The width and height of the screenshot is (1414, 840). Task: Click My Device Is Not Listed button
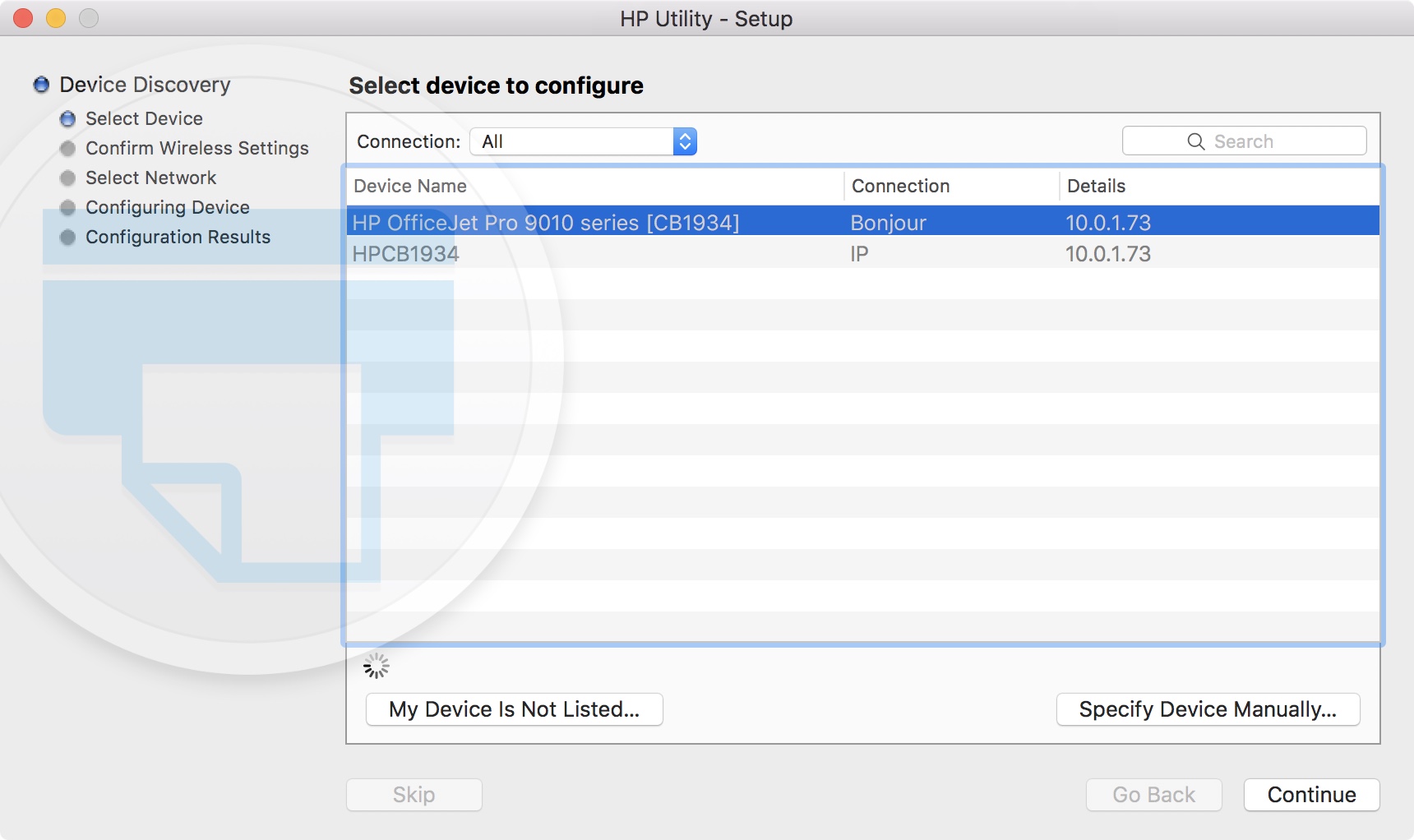click(514, 709)
